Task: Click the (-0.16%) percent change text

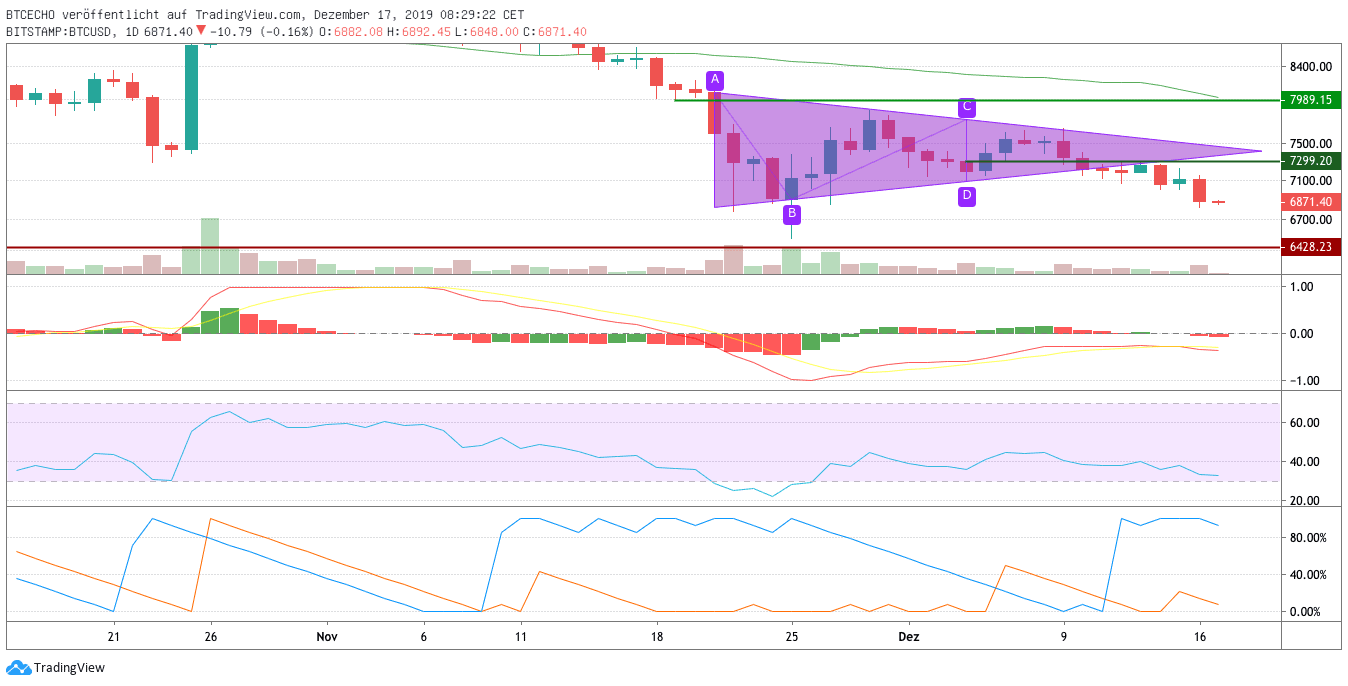Action: point(287,32)
